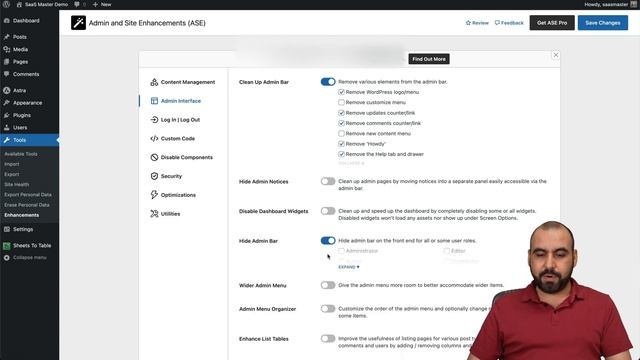
Task: Click the Settings icon in sidebar
Action: [7, 229]
